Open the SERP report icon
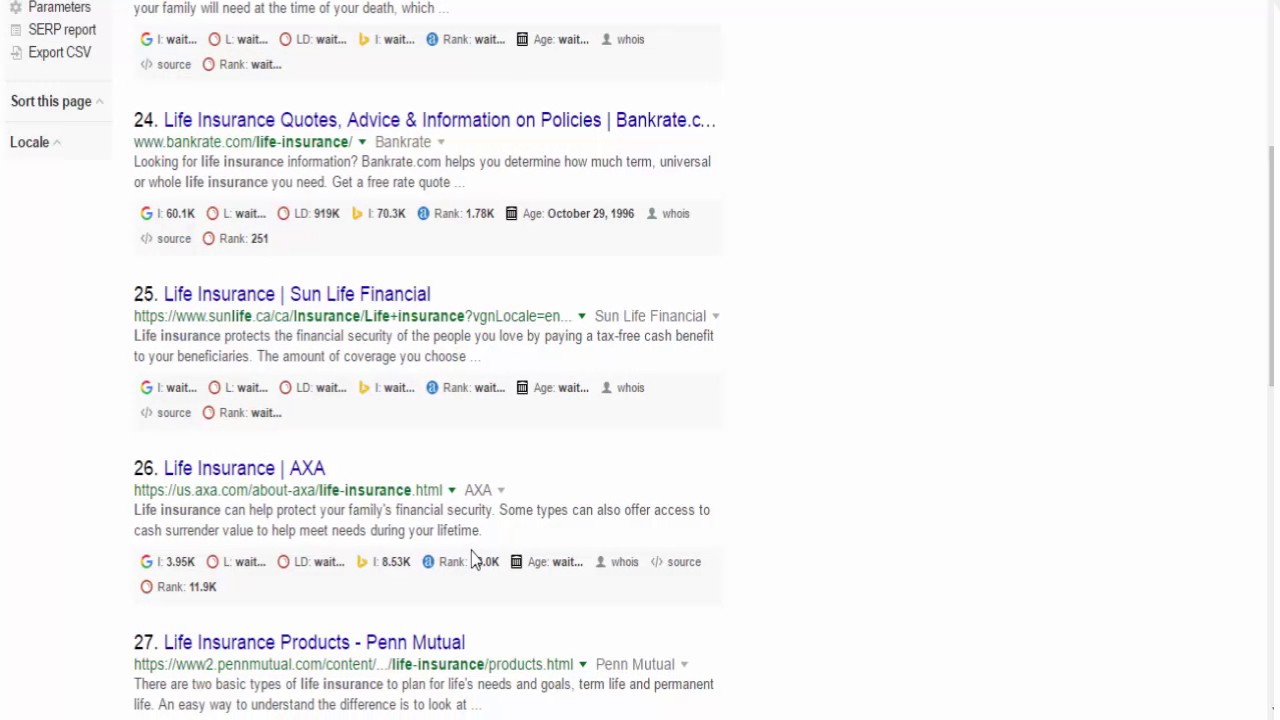The image size is (1280, 720). coord(16,30)
